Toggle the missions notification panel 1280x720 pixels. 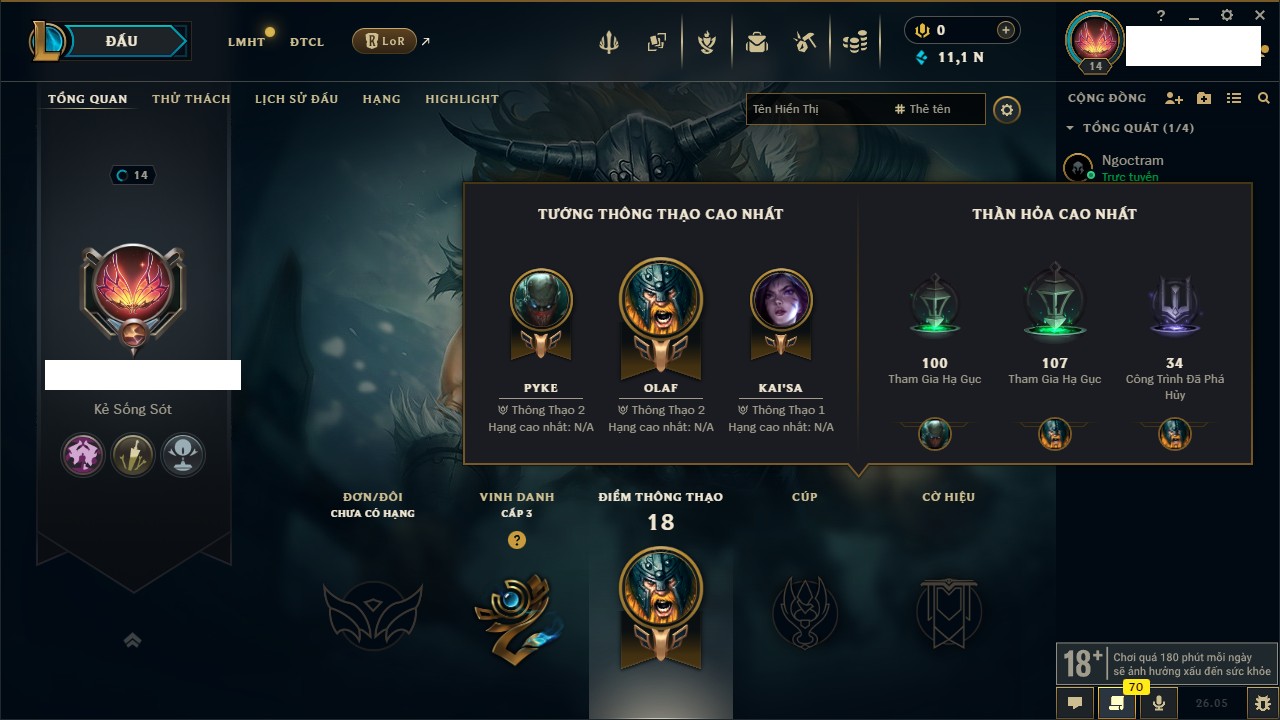1117,703
